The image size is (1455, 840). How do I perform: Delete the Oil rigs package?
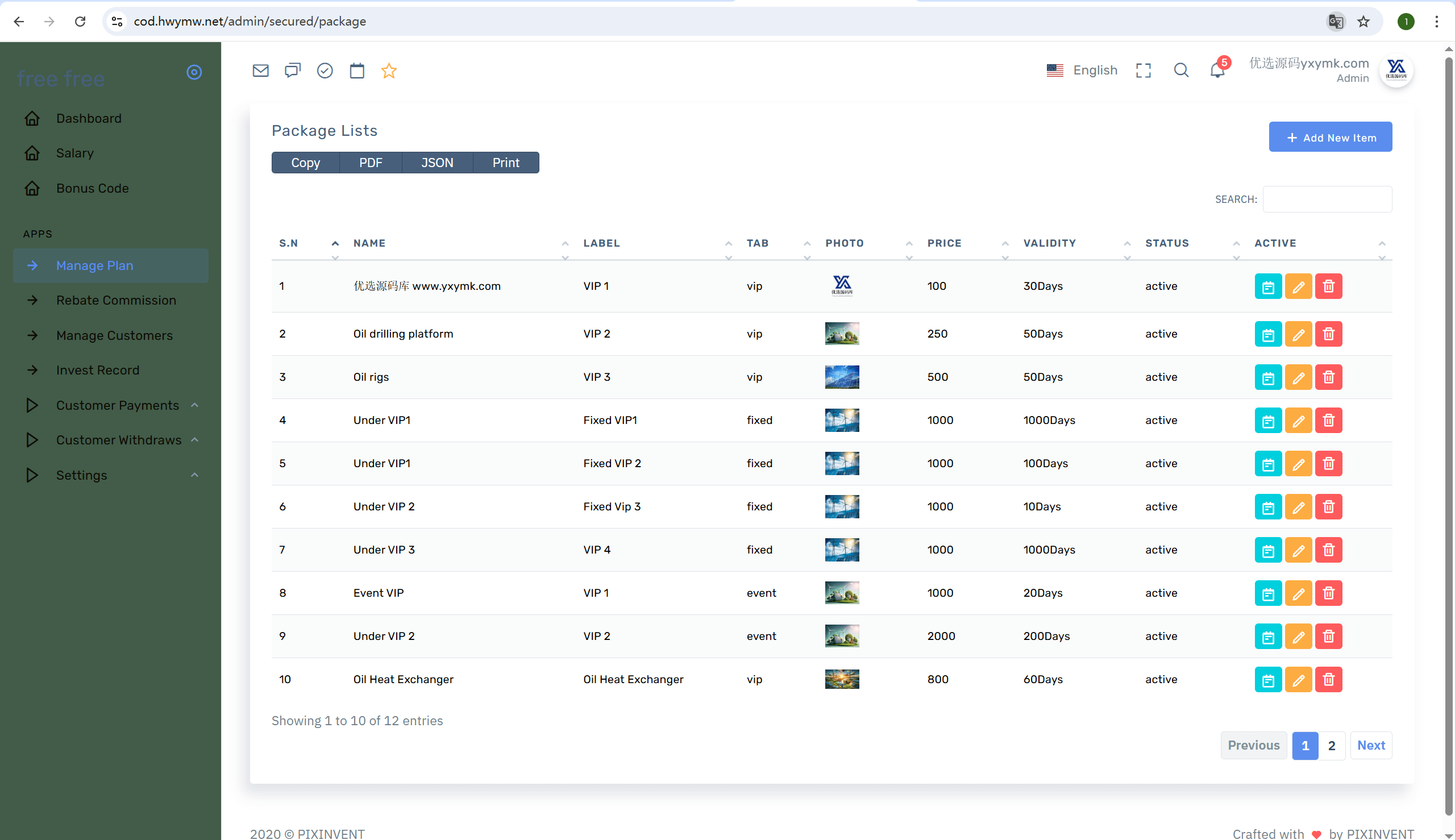pyautogui.click(x=1329, y=377)
